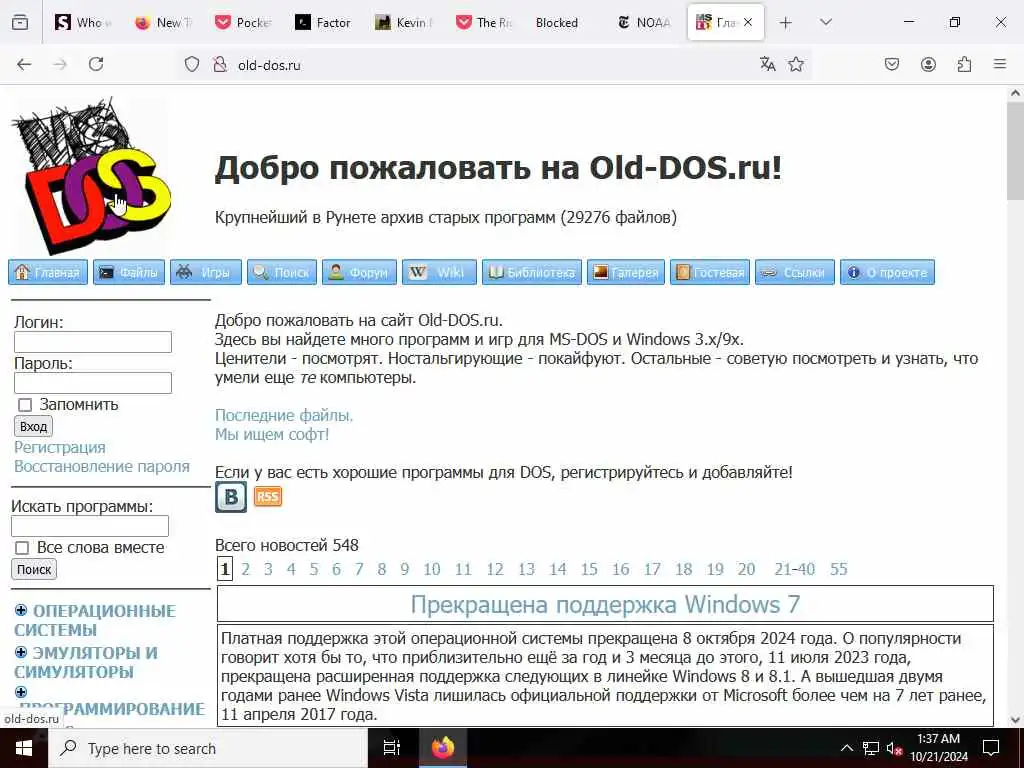This screenshot has height=768, width=1024.
Task: Click the Пароль input field
Action: point(93,383)
